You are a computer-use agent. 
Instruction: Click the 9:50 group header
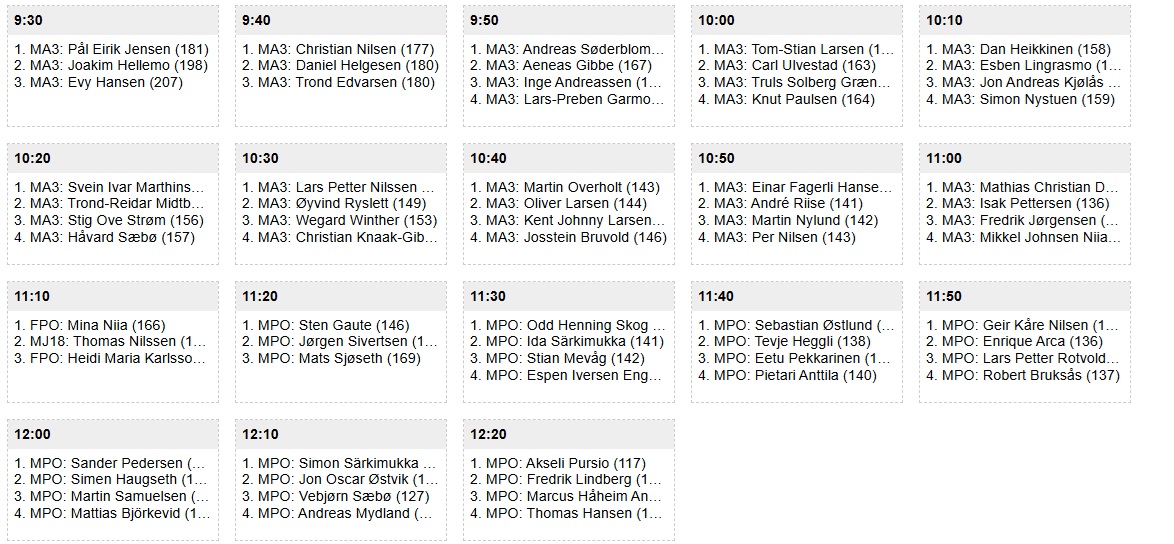pyautogui.click(x=568, y=20)
